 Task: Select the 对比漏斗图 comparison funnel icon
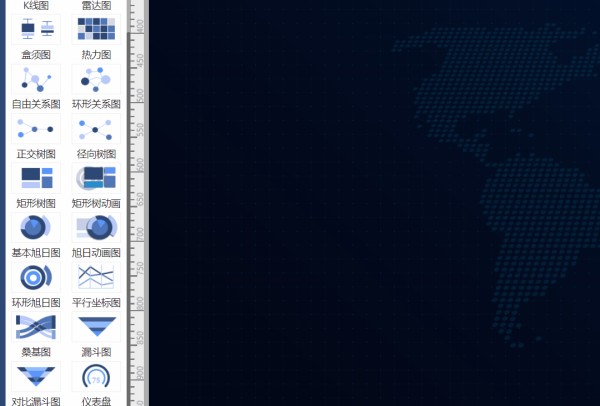36,377
